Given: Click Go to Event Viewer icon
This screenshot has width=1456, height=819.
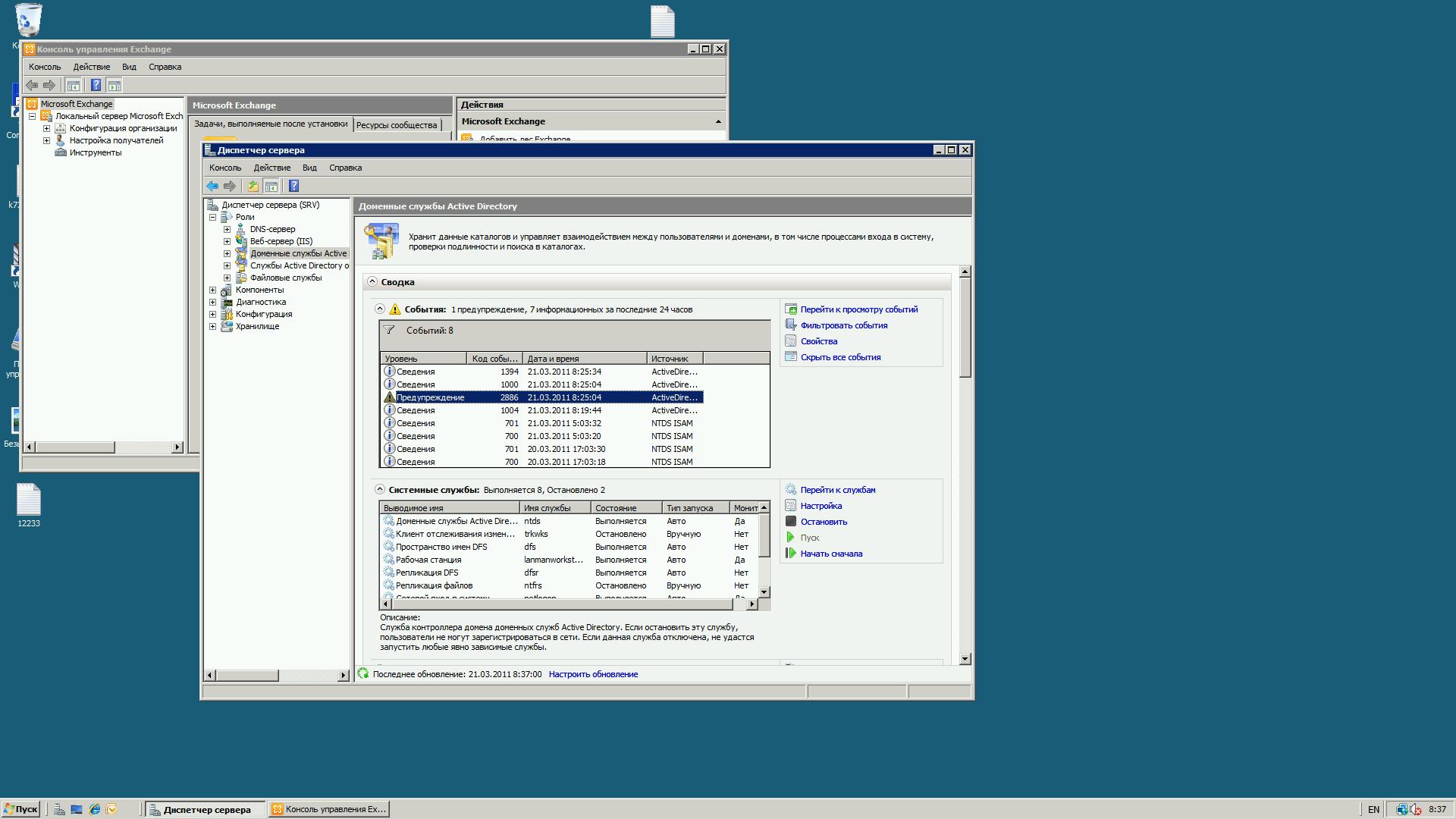Looking at the screenshot, I should tap(790, 309).
